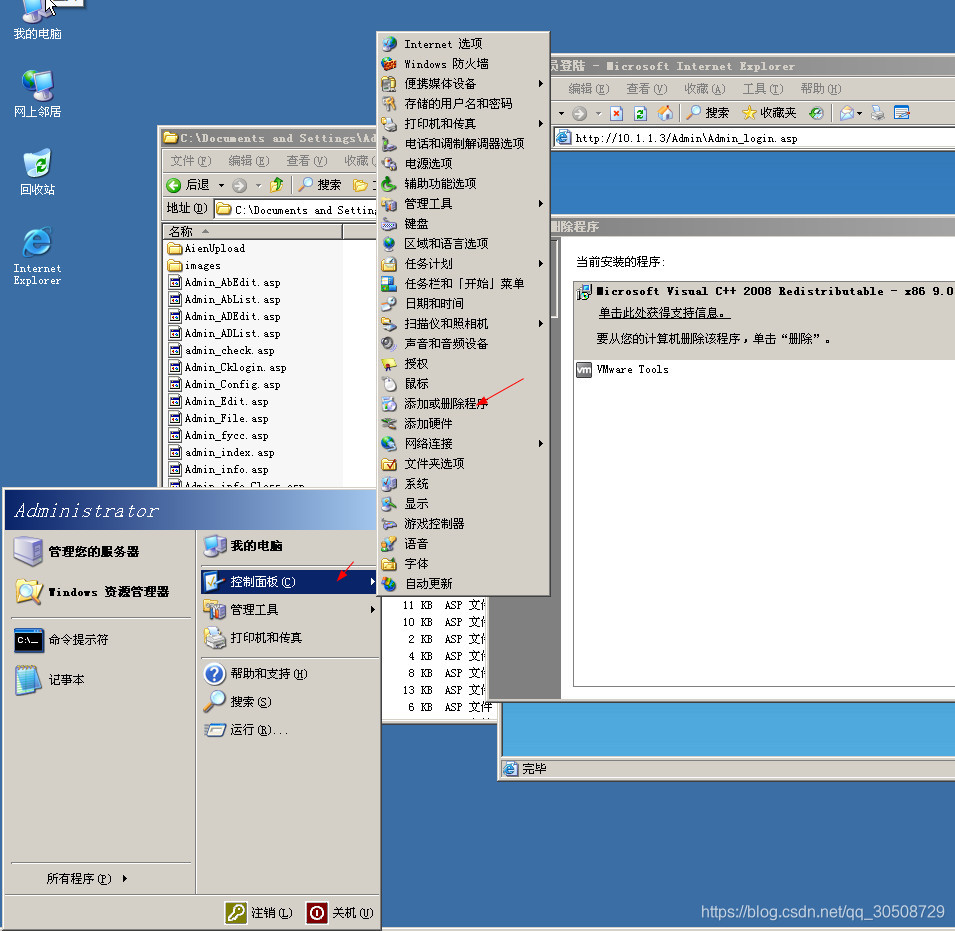Click the 注销 log off button

259,912
